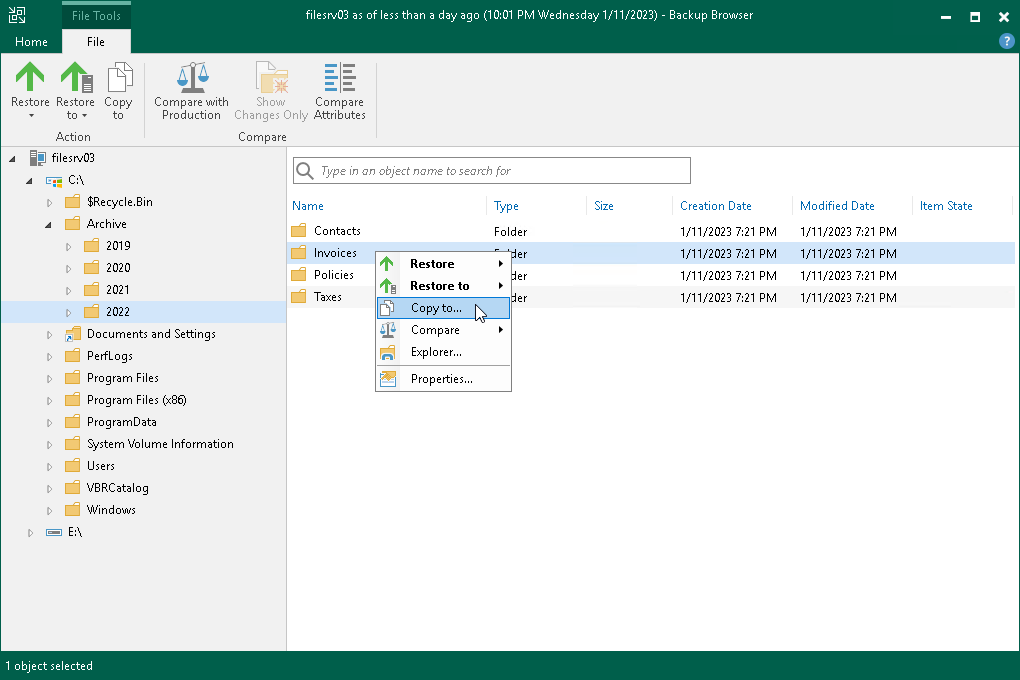
Task: Collapse the Archive folder tree node
Action: [49, 225]
